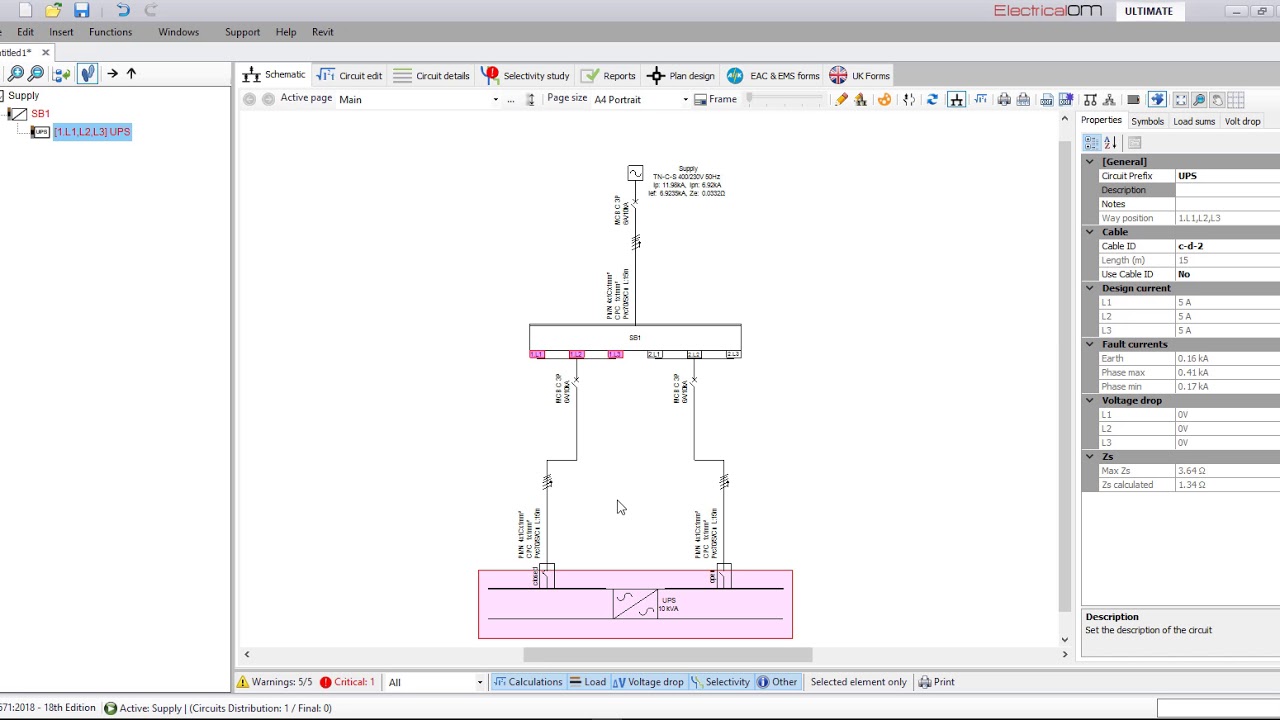Click the DXF export with star icon
Image resolution: width=1280 pixels, height=720 pixels.
1066,99
